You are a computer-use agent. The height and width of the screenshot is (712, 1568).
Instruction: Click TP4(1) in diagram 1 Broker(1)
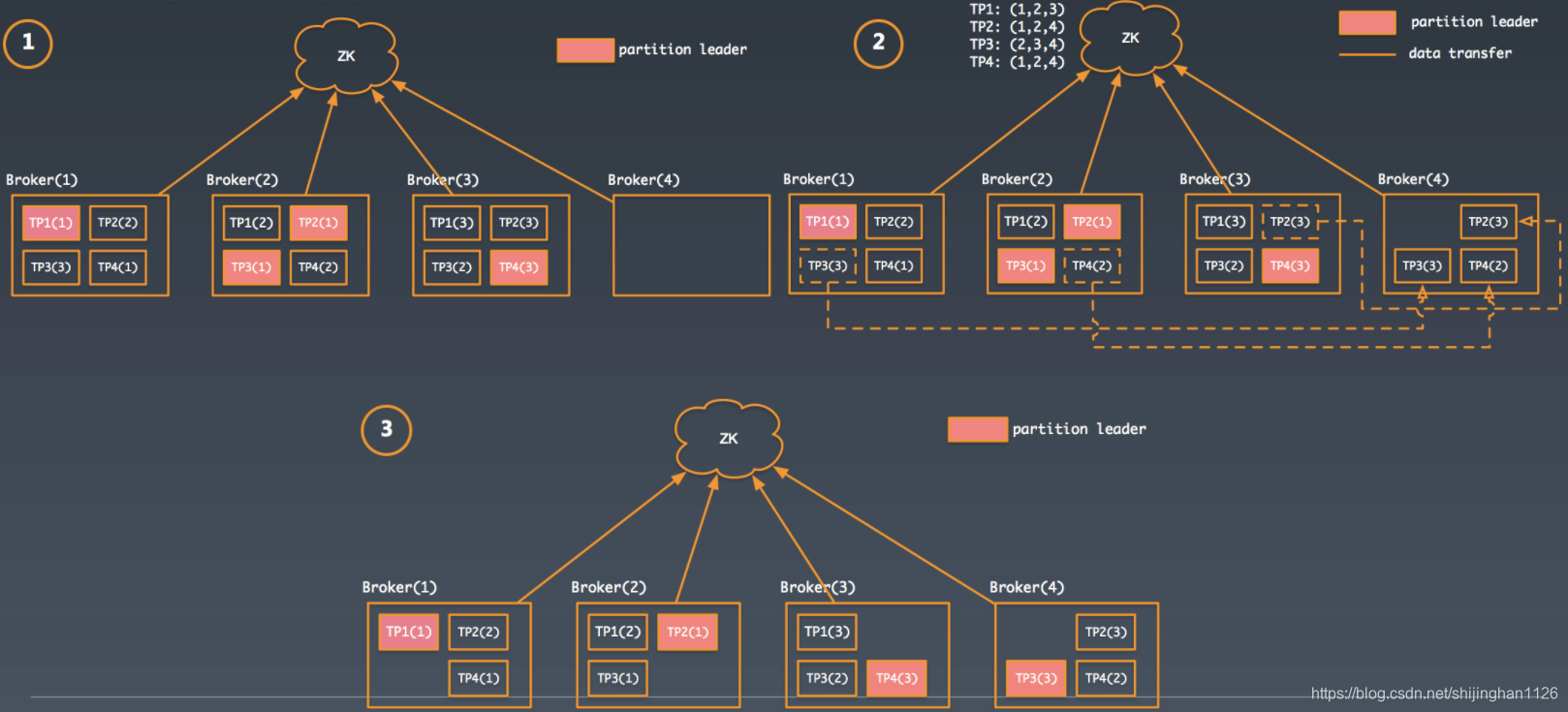point(118,267)
